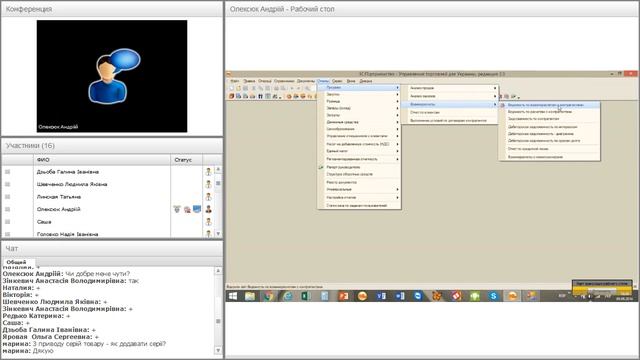Screen dimensions: 640x360
Task: Open TeamViewer icon in the taskbar
Action: tap(418, 296)
